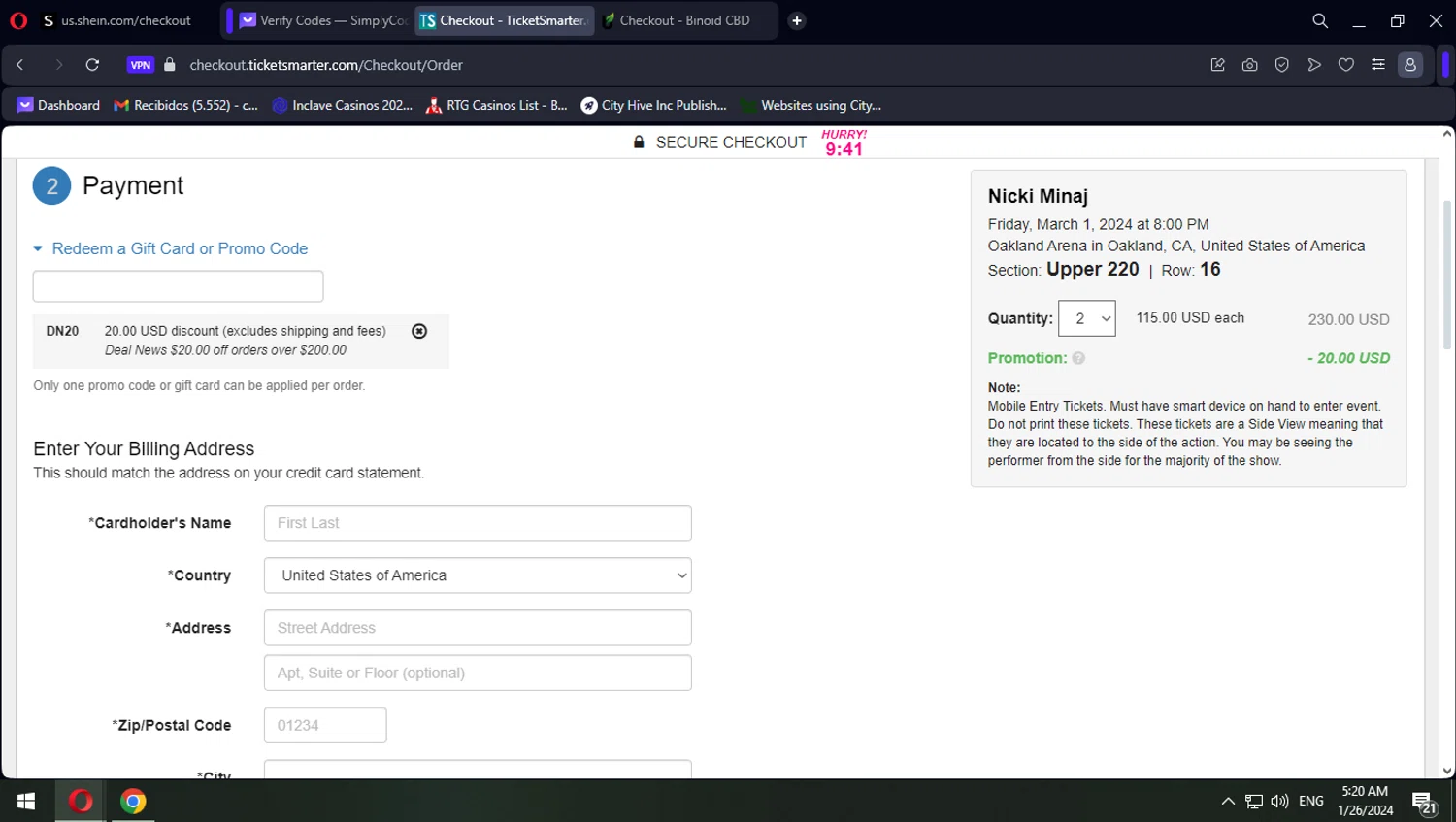Remove the DN20 promo code
Viewport: 1456px width, 822px height.
[x=419, y=331]
